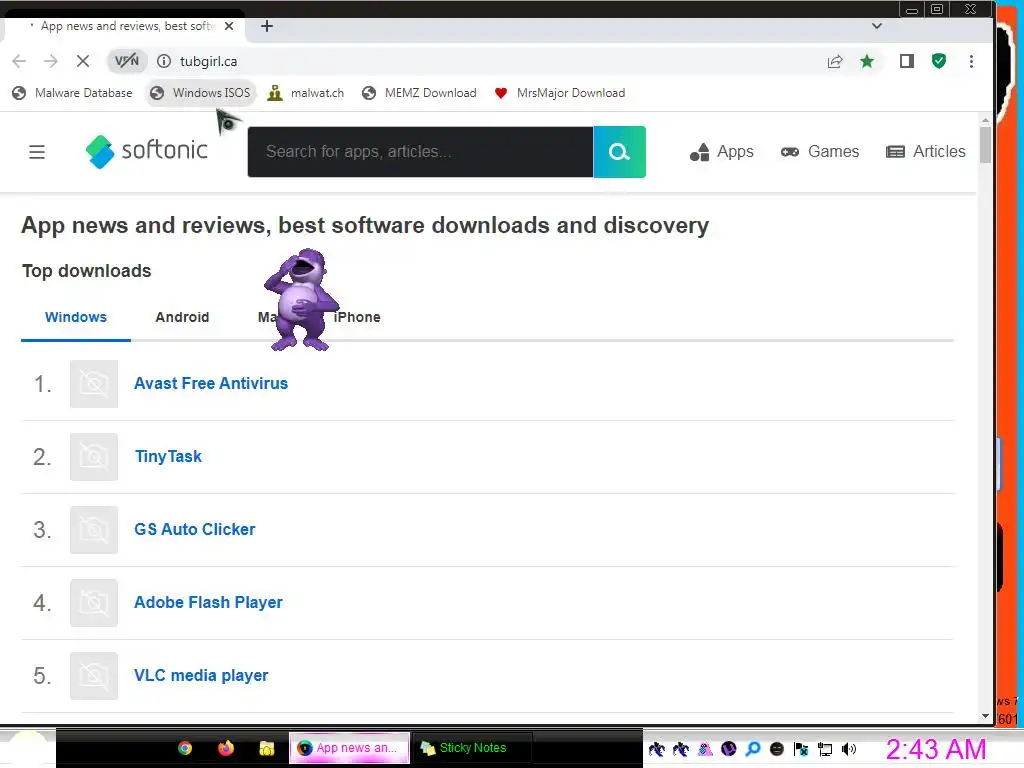The image size is (1024, 768).
Task: Open the Windows ISOS bookmark
Action: 200,93
